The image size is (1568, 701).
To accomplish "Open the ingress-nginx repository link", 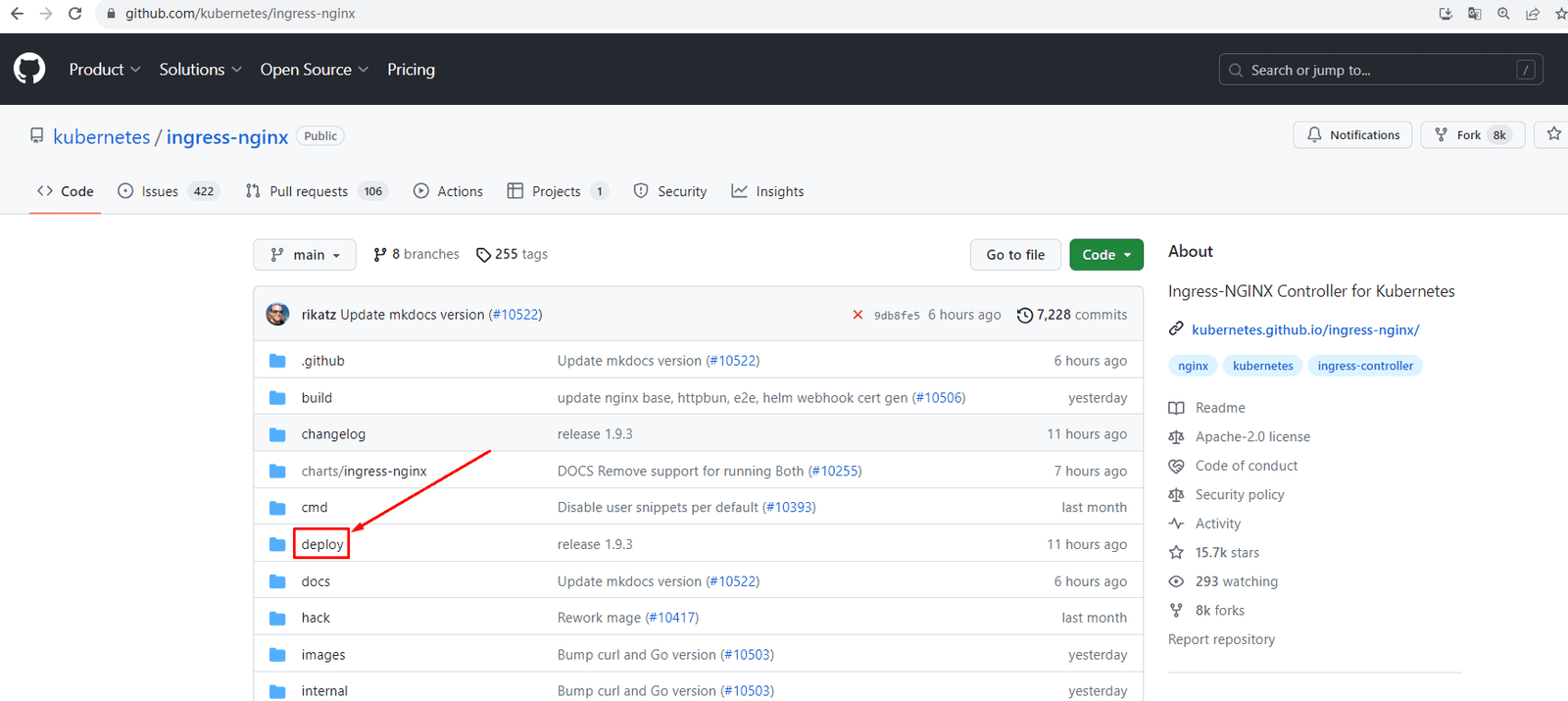I will pos(227,137).
